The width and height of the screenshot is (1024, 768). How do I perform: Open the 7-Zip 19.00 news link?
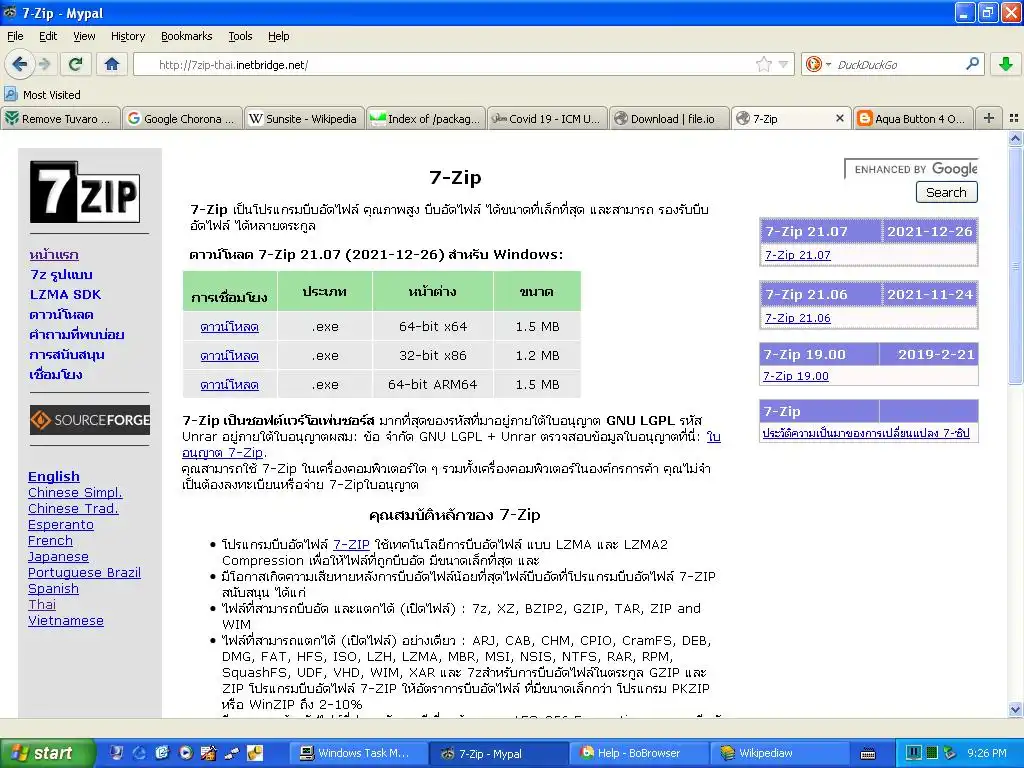795,376
